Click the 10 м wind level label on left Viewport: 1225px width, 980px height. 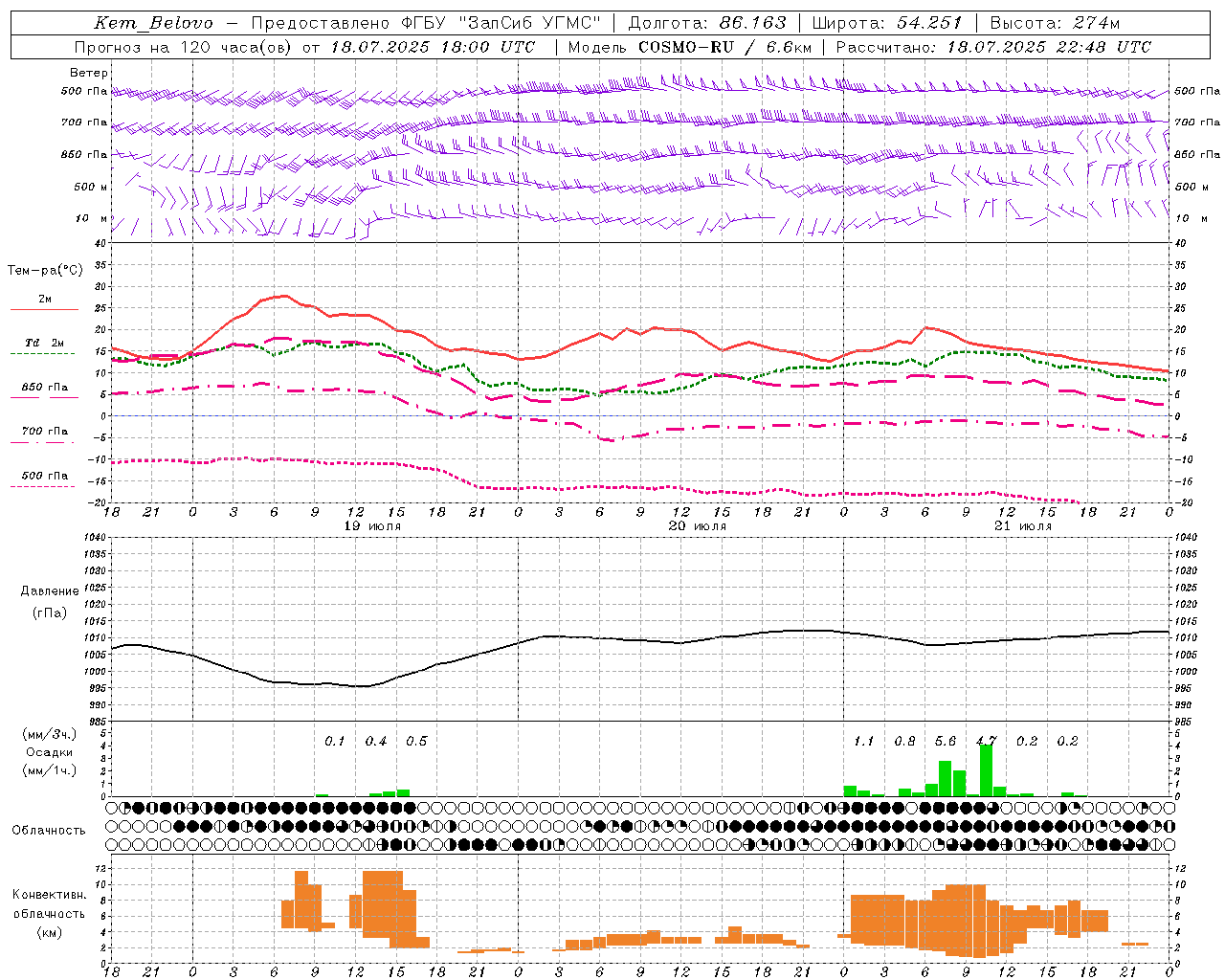click(93, 218)
